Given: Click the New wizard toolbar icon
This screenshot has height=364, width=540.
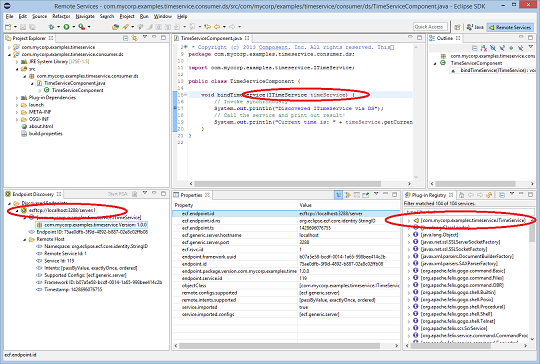Looking at the screenshot, I should coord(8,27).
